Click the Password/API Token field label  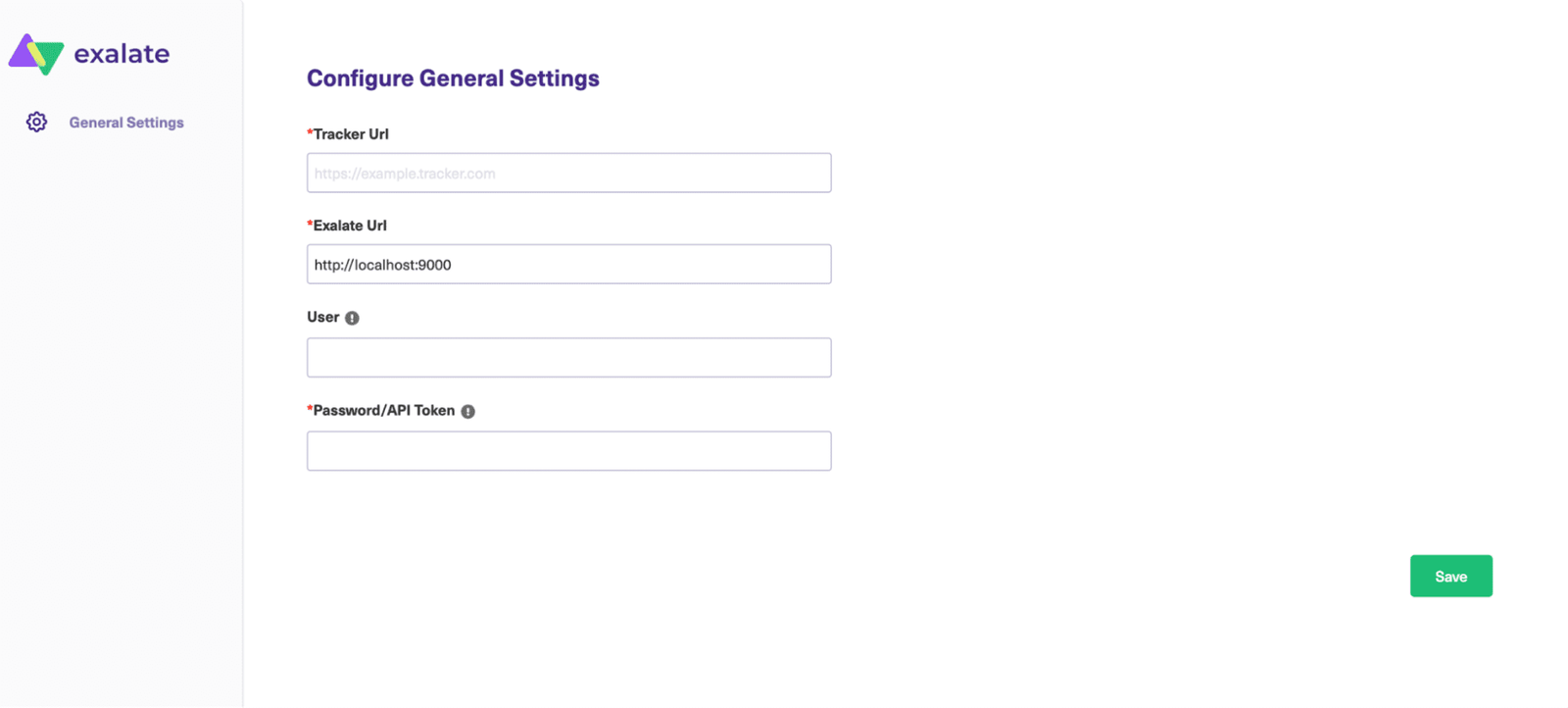tap(384, 410)
